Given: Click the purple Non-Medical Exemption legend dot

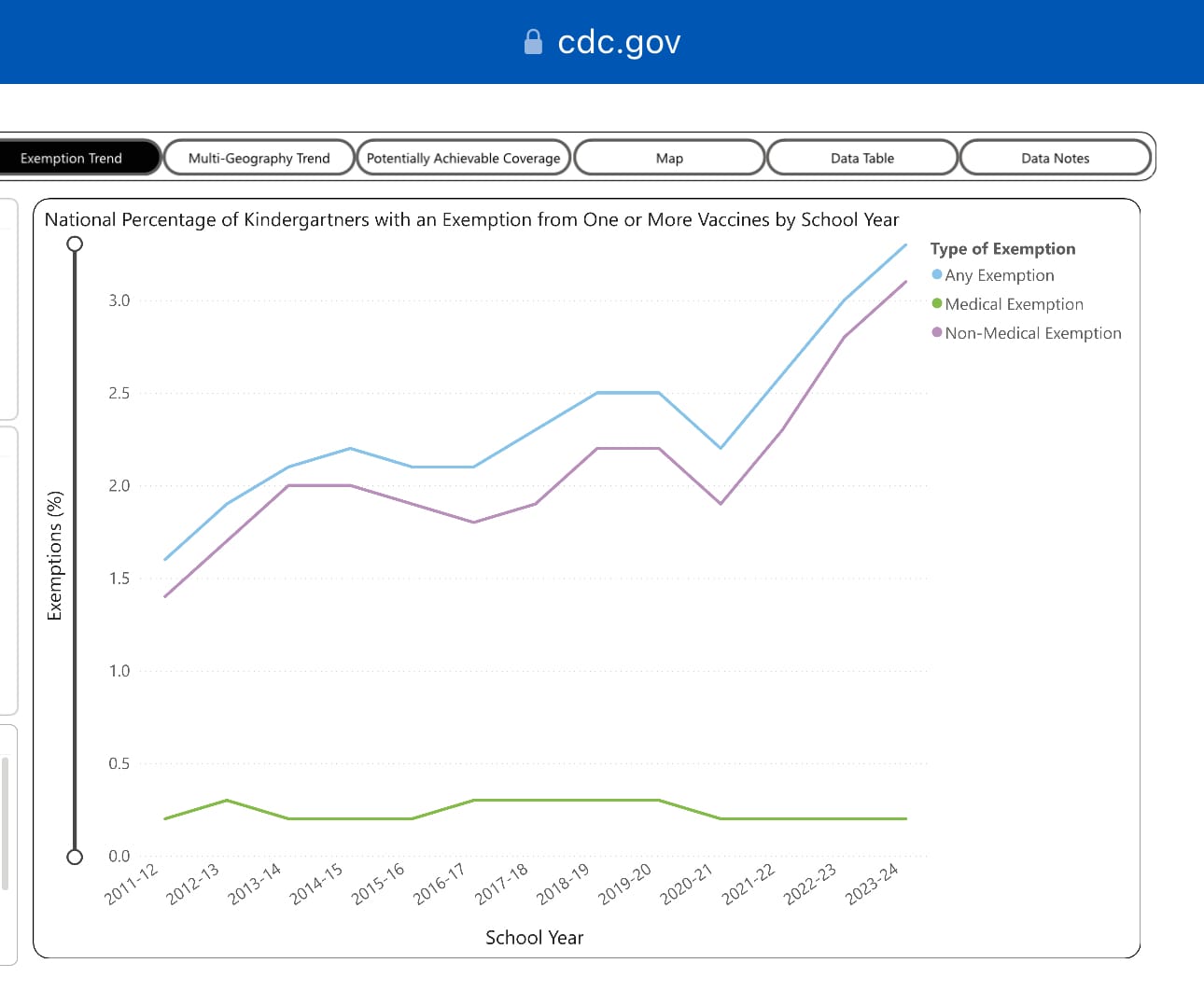Looking at the screenshot, I should click(937, 332).
